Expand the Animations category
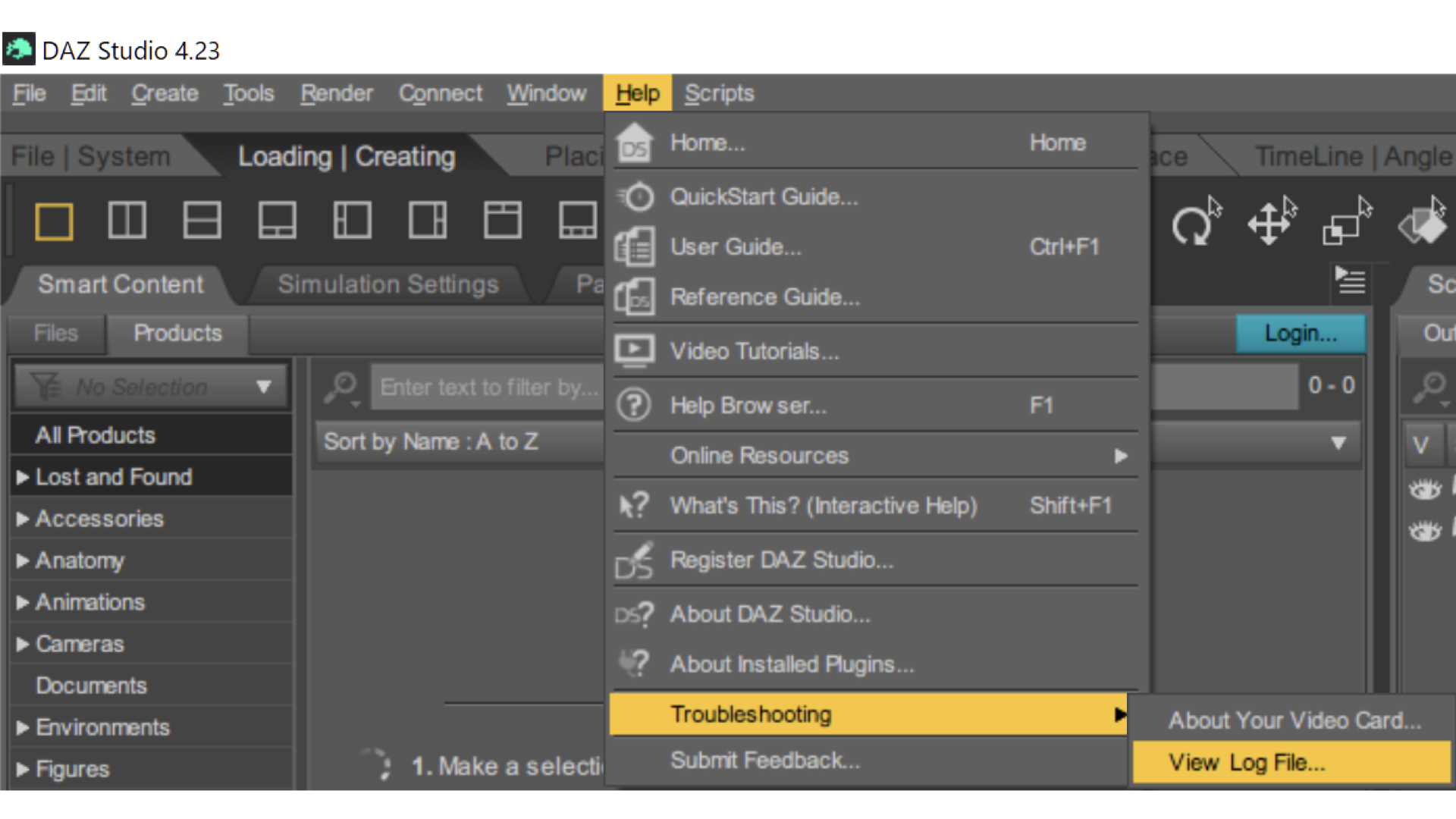This screenshot has height=819, width=1456. (23, 602)
